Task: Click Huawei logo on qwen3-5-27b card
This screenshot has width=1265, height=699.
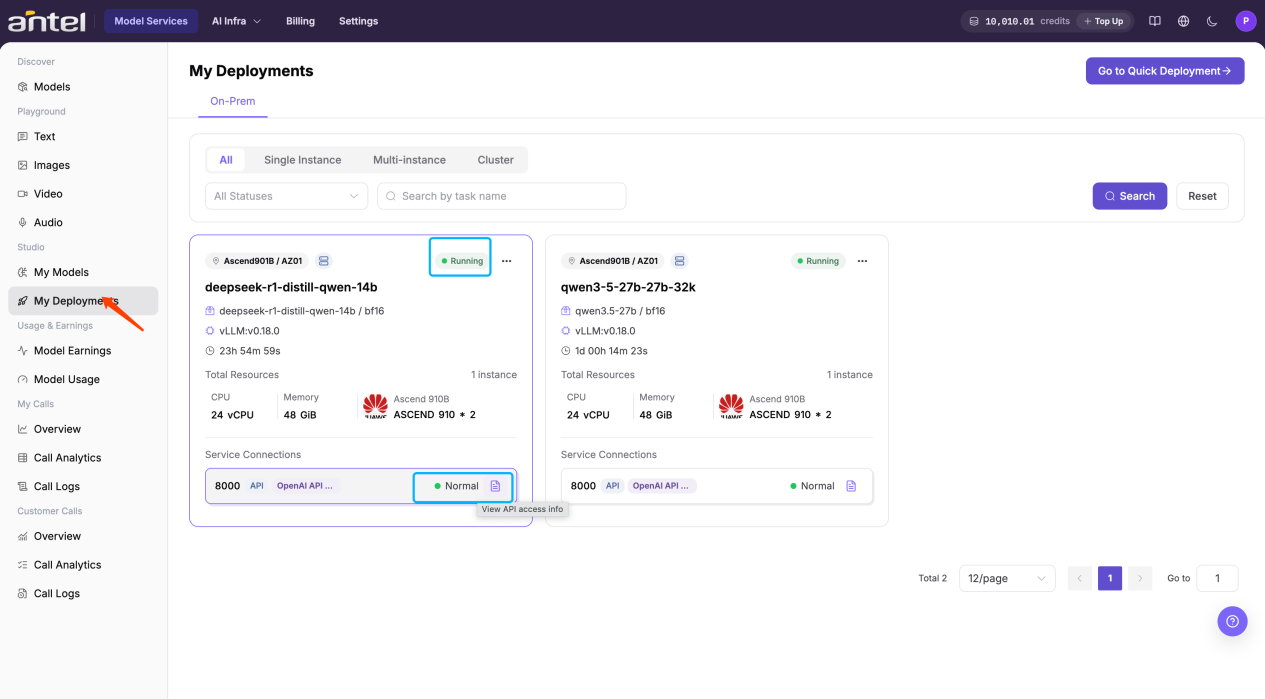Action: pyautogui.click(x=731, y=405)
